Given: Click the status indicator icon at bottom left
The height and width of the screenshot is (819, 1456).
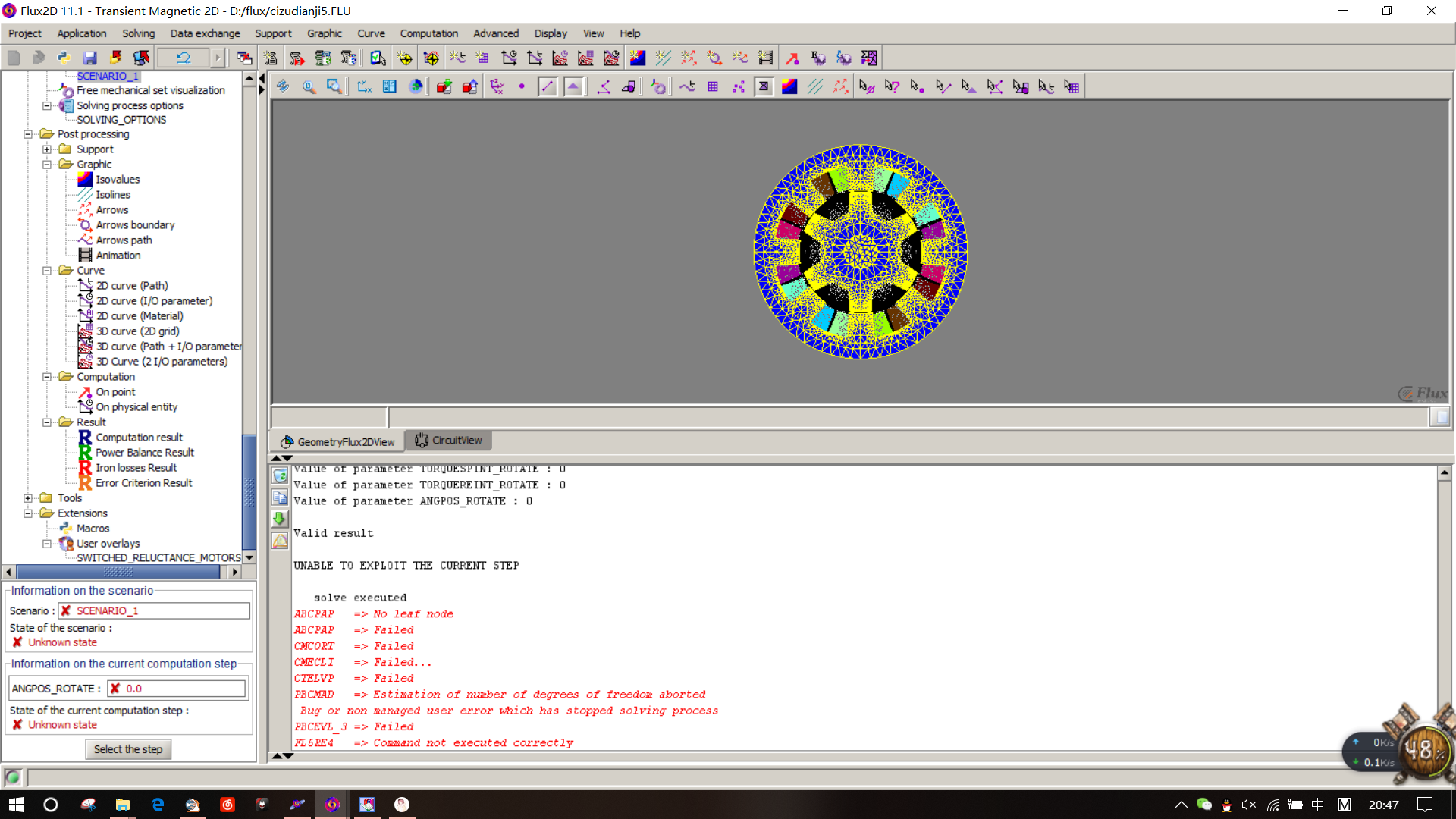Looking at the screenshot, I should [x=12, y=777].
